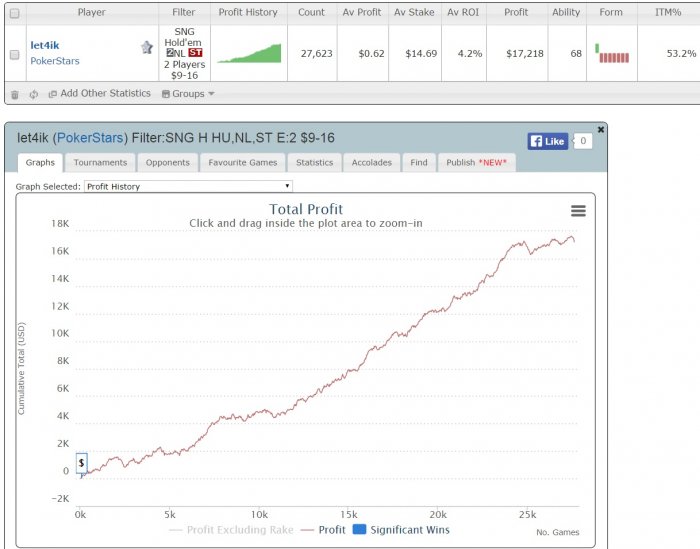Close the let4ik details panel
Image resolution: width=700 pixels, height=549 pixels.
pos(601,129)
